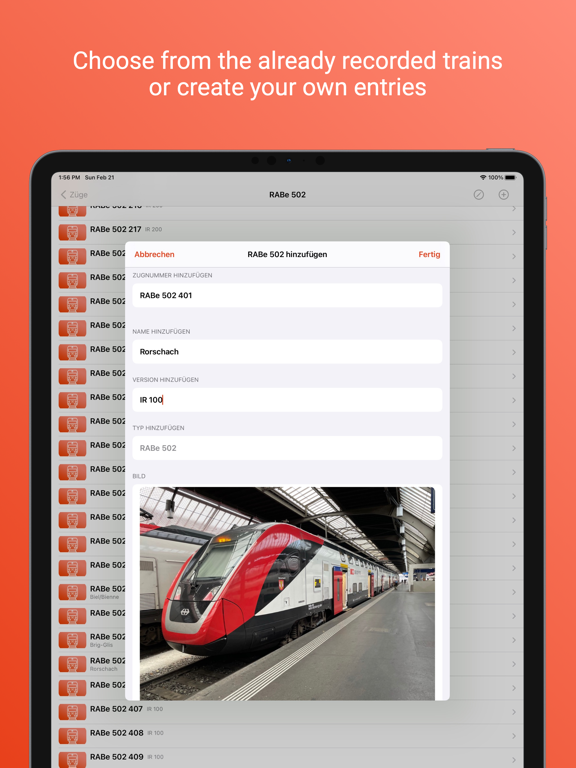Open the RABe 502 409 entry
Viewport: 576px width, 768px height.
pyautogui.click(x=287, y=759)
